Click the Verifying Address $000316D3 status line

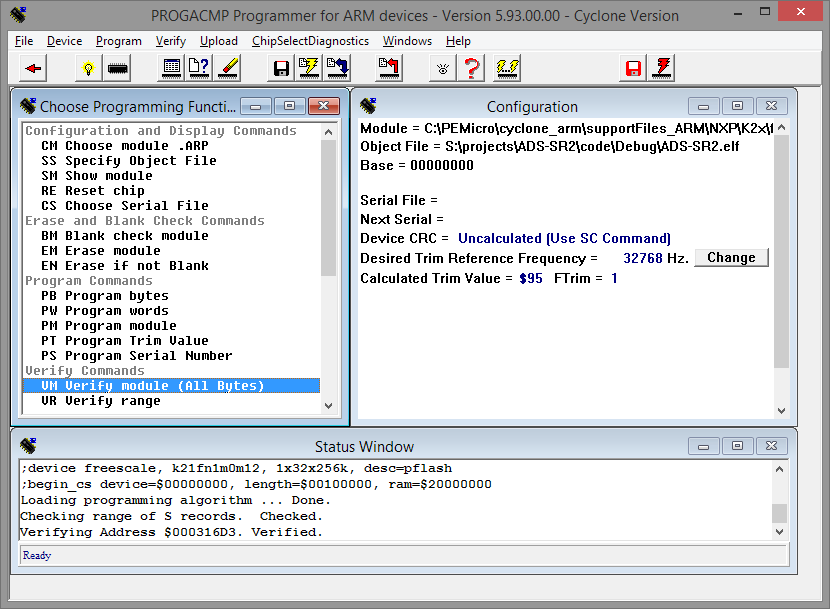171,532
